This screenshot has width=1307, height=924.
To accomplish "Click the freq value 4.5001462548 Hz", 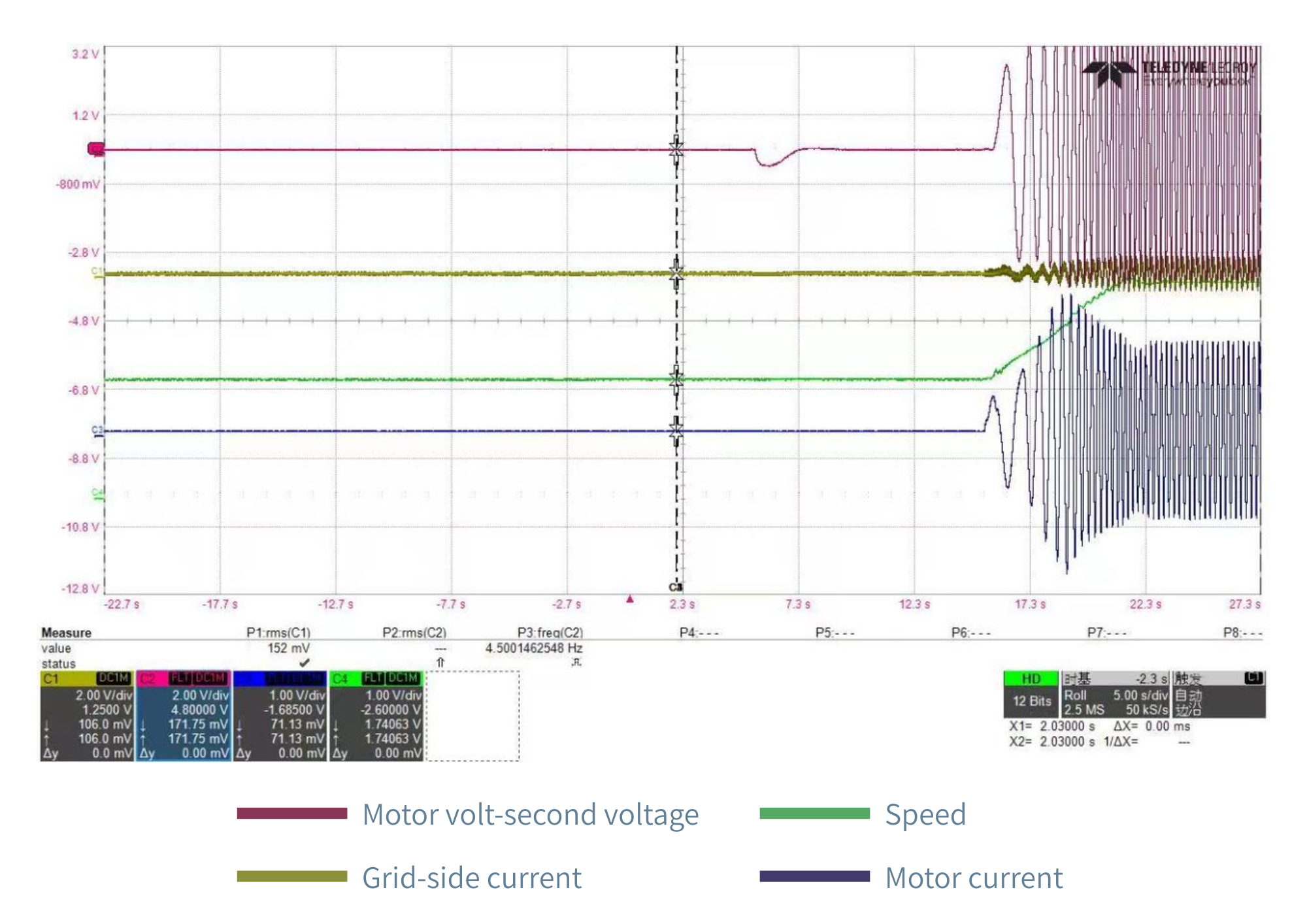I will click(x=533, y=649).
